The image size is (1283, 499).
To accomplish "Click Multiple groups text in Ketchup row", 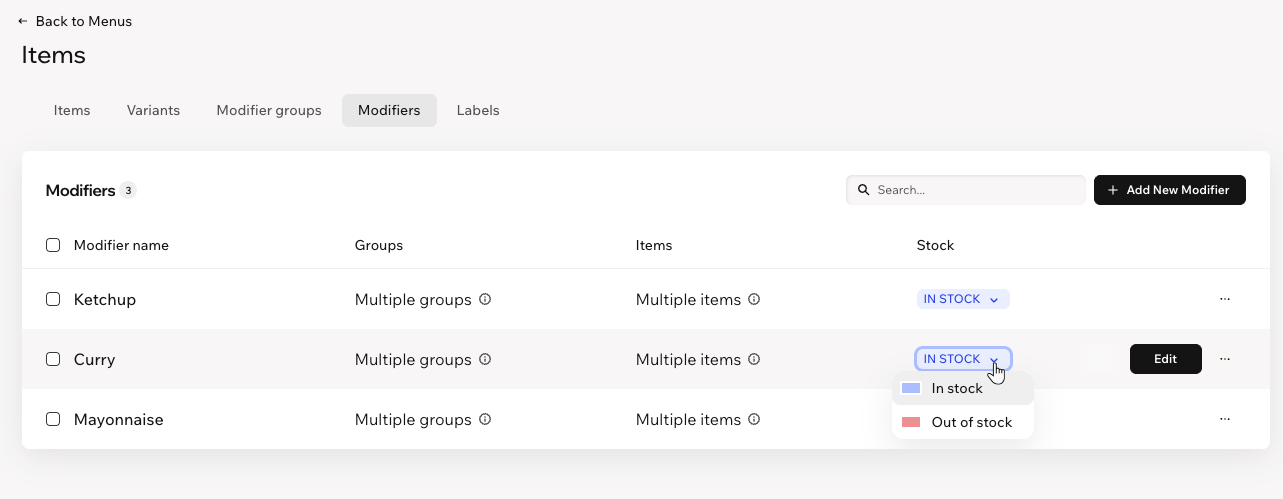I will 413,300.
